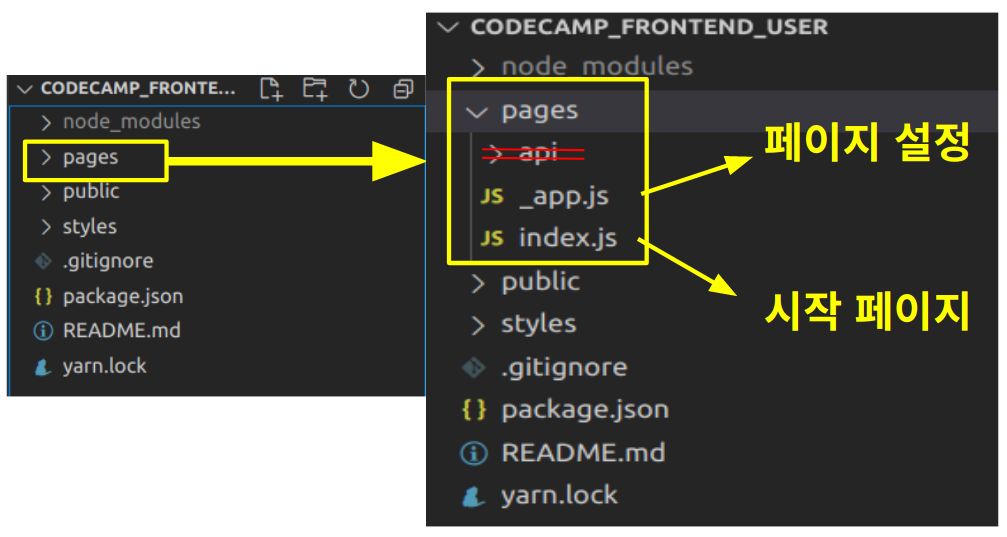1007x537 pixels.
Task: Open README.md in the right explorer
Action: coord(583,453)
